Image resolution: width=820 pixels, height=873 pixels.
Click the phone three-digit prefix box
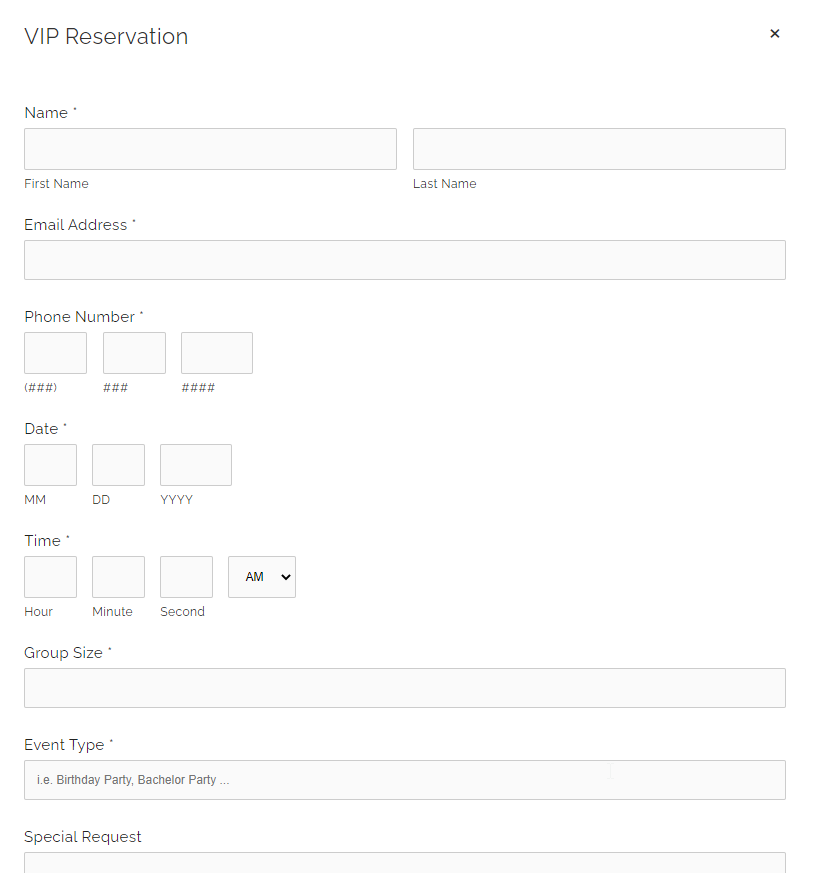(134, 353)
